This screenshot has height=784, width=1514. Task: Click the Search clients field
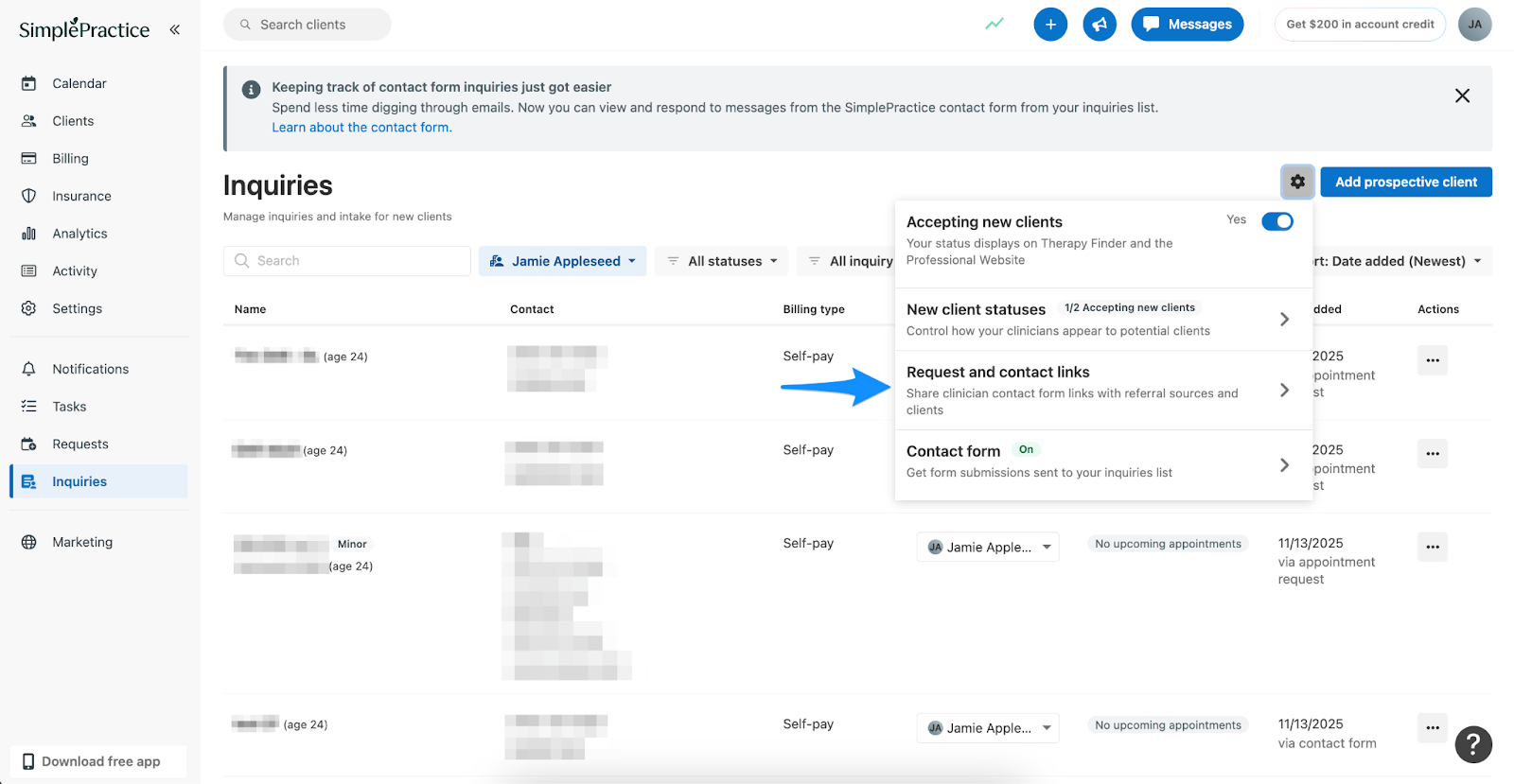click(x=308, y=25)
